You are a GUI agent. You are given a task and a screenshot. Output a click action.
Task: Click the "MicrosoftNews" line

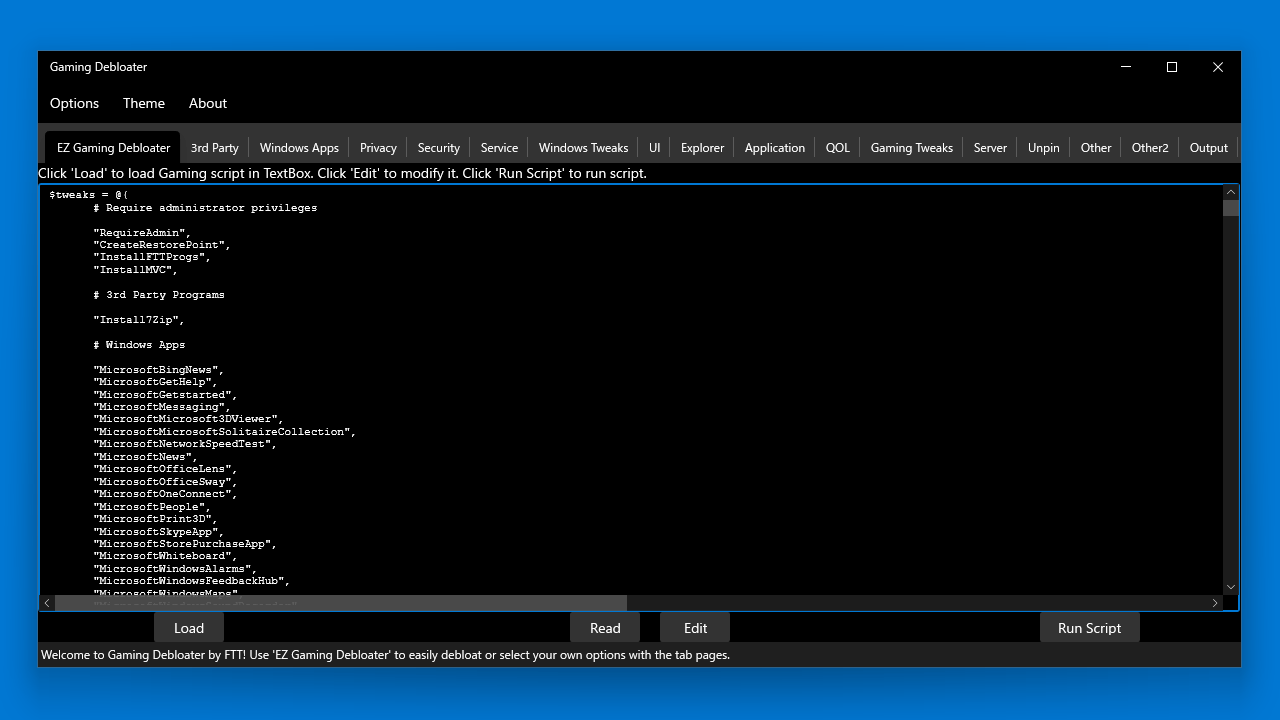tap(145, 457)
